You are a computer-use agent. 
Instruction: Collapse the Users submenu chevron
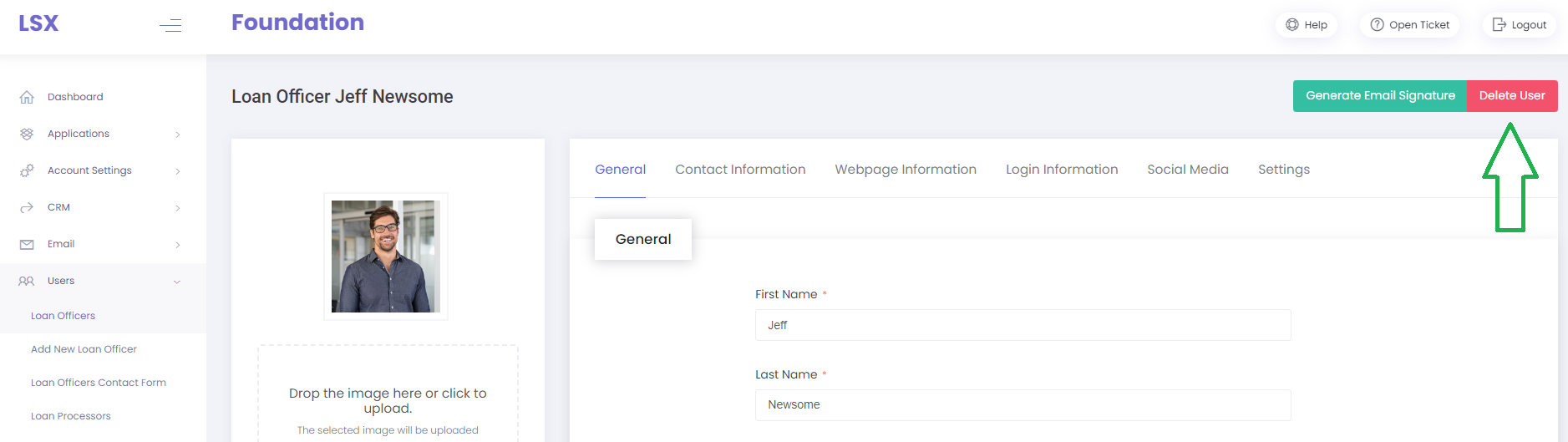tap(177, 282)
